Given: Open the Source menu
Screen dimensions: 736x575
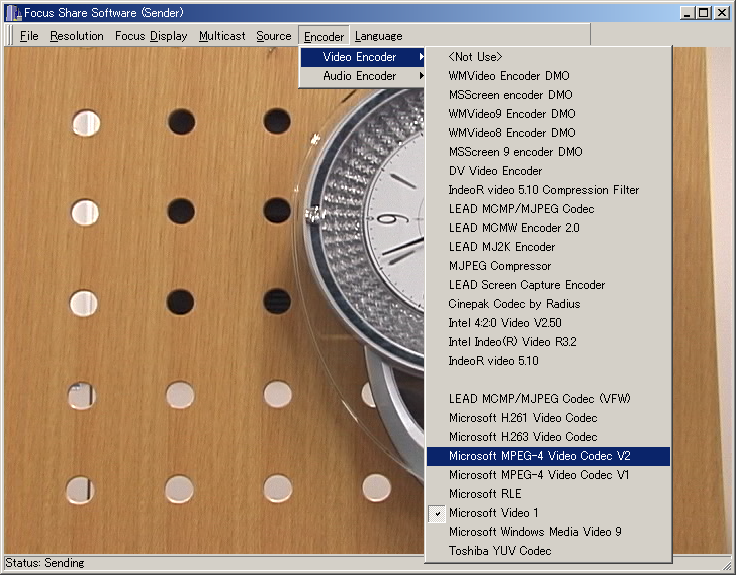Looking at the screenshot, I should (x=274, y=36).
